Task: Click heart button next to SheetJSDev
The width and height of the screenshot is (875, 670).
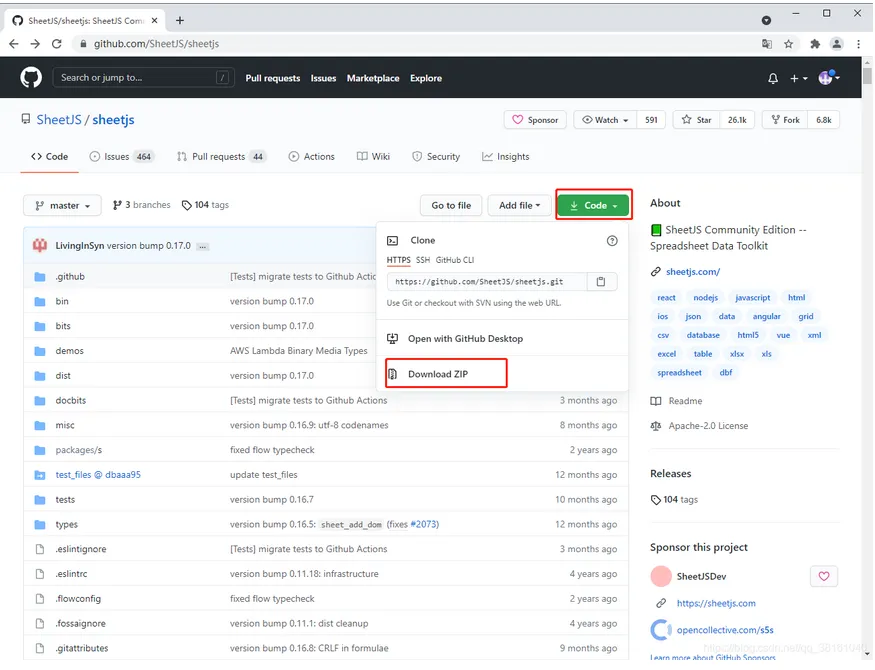Action: [824, 576]
